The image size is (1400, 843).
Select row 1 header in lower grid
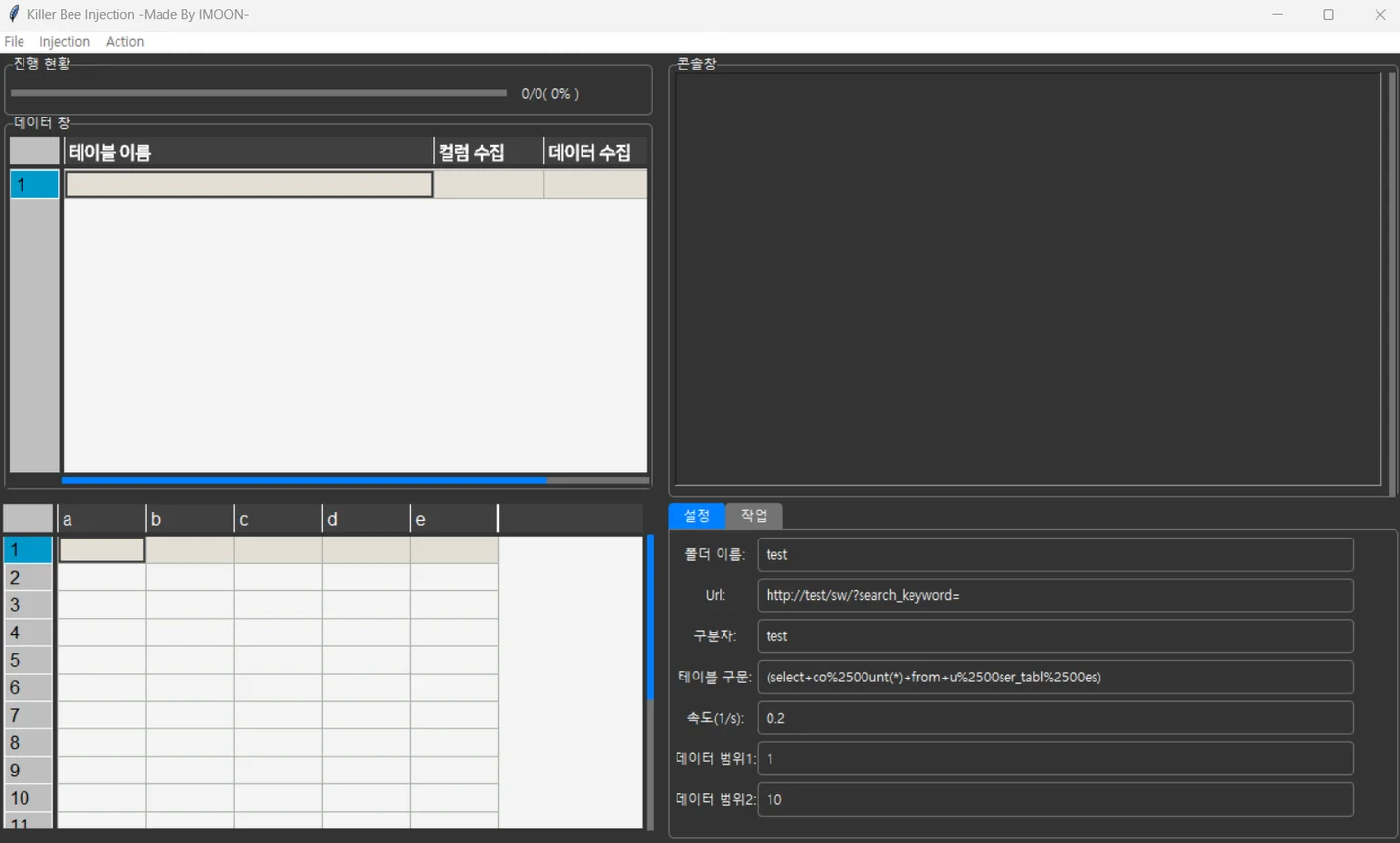28,549
